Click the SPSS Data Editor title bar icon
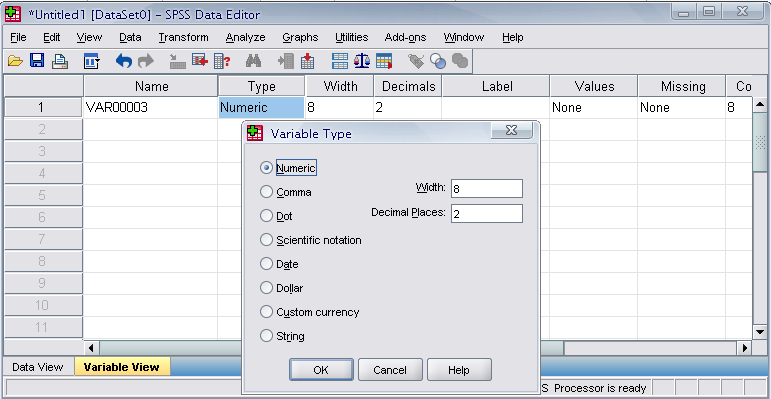 pyautogui.click(x=13, y=14)
